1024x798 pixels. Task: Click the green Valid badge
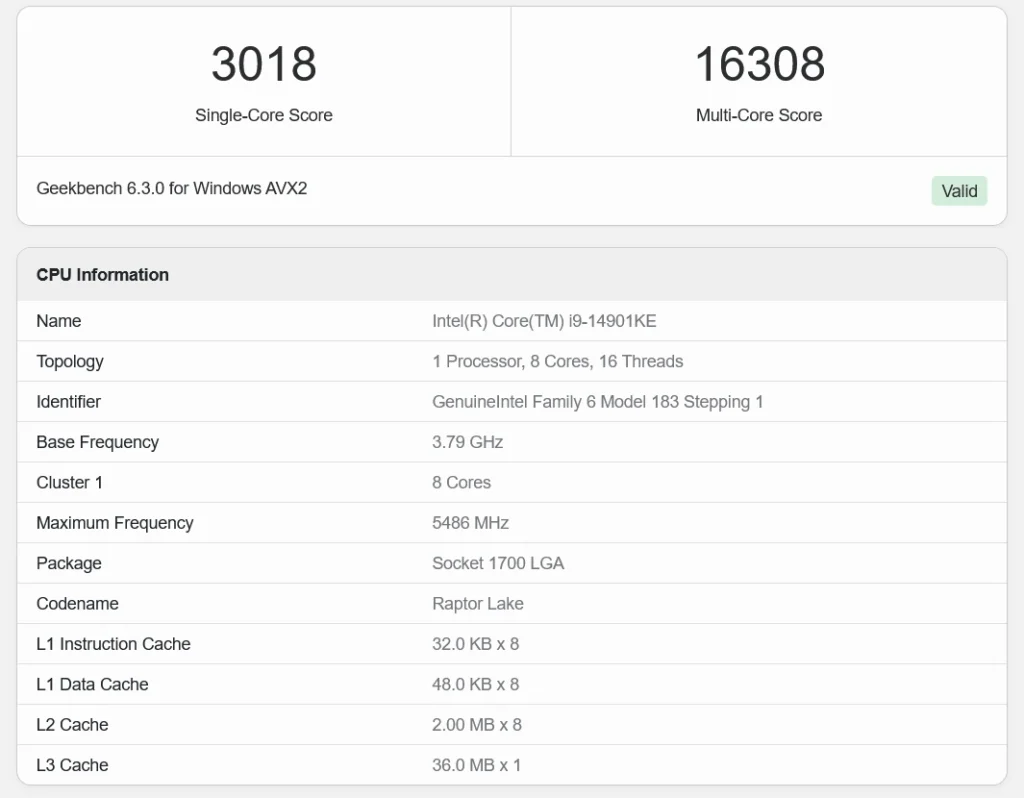coord(958,191)
